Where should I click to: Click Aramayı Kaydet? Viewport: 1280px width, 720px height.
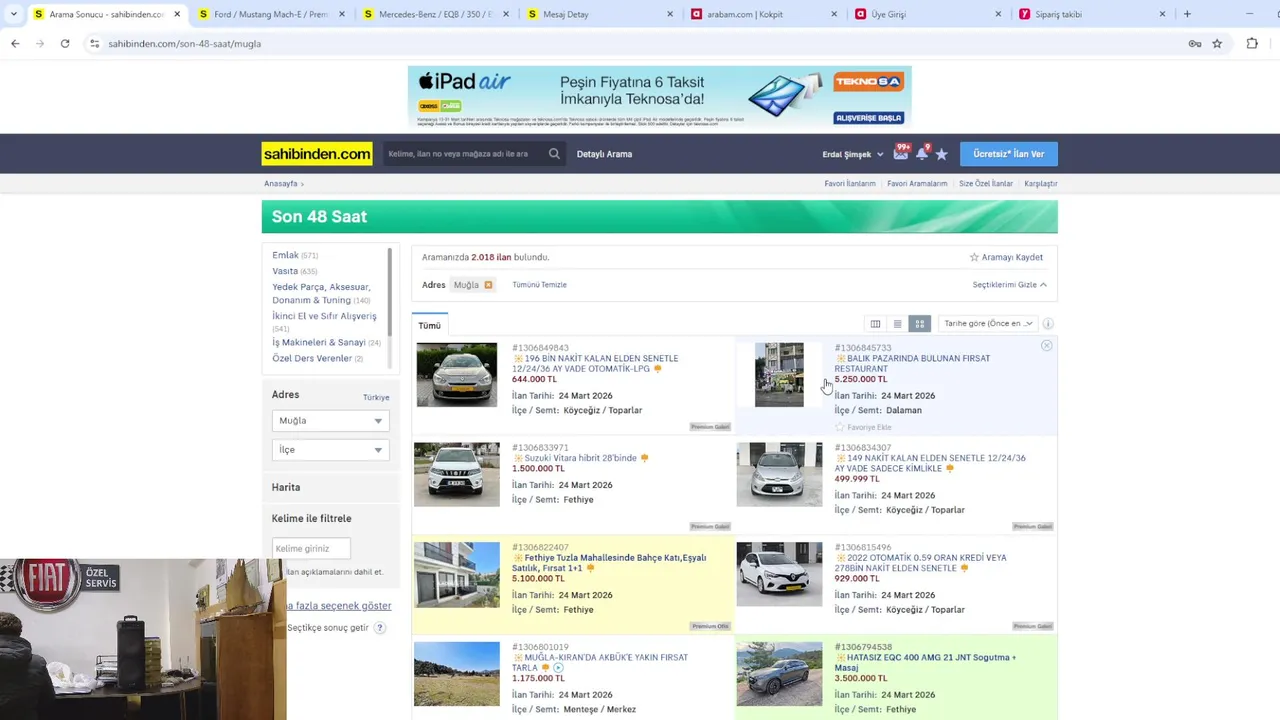1012,257
